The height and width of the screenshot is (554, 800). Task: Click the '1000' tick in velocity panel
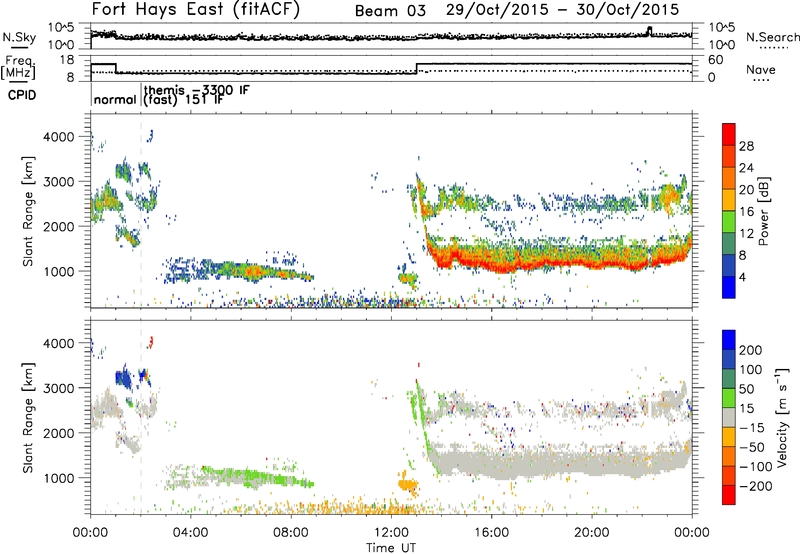58,478
